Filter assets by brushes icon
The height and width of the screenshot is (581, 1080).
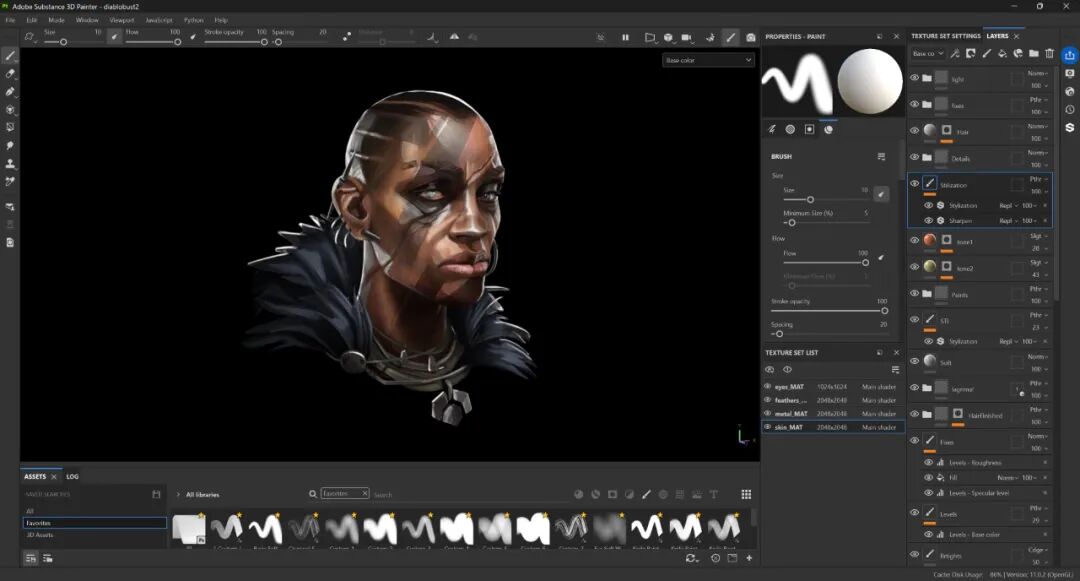coord(646,494)
